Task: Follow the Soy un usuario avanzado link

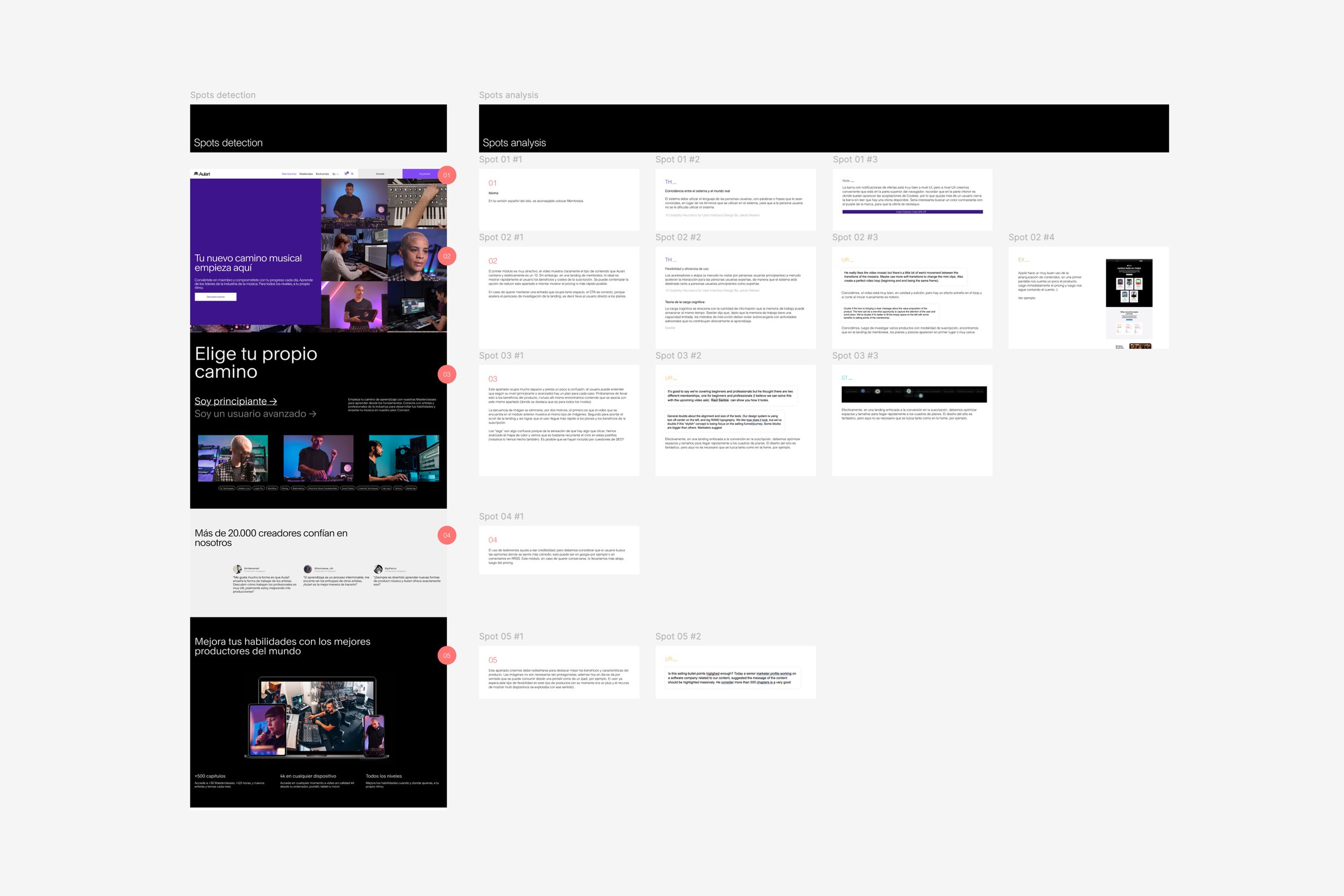Action: tap(255, 414)
